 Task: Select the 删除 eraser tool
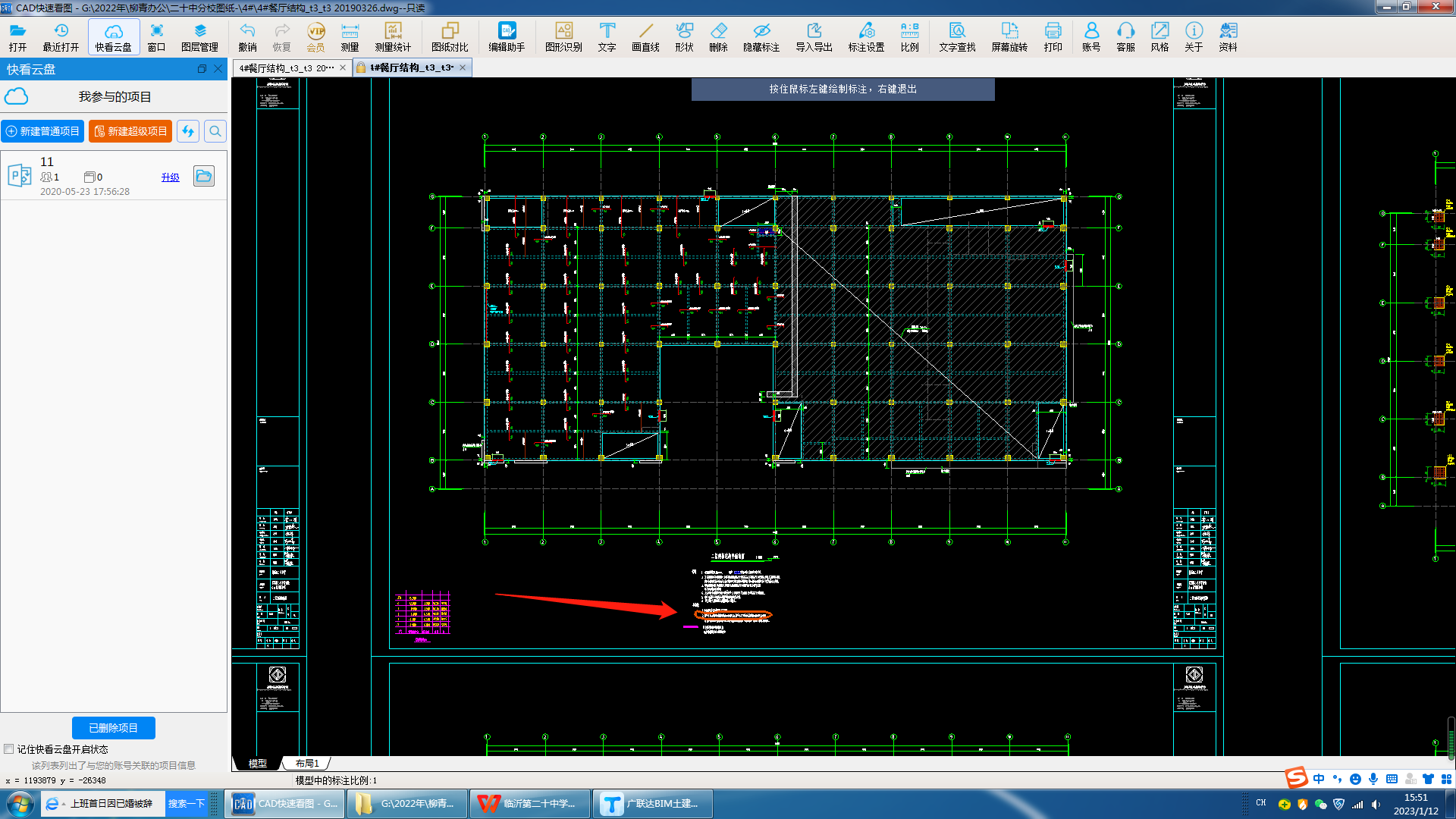tap(718, 37)
